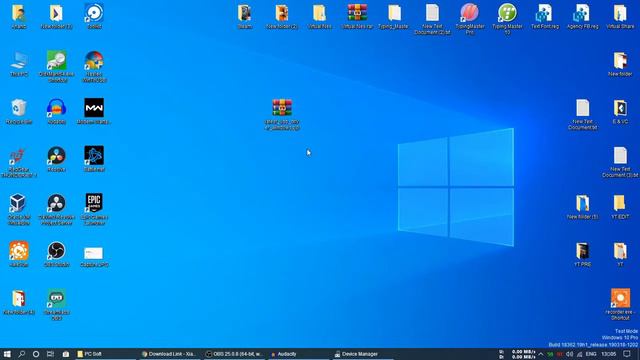Image resolution: width=640 pixels, height=360 pixels.
Task: Open volume speaker tray icon
Action: point(570,354)
